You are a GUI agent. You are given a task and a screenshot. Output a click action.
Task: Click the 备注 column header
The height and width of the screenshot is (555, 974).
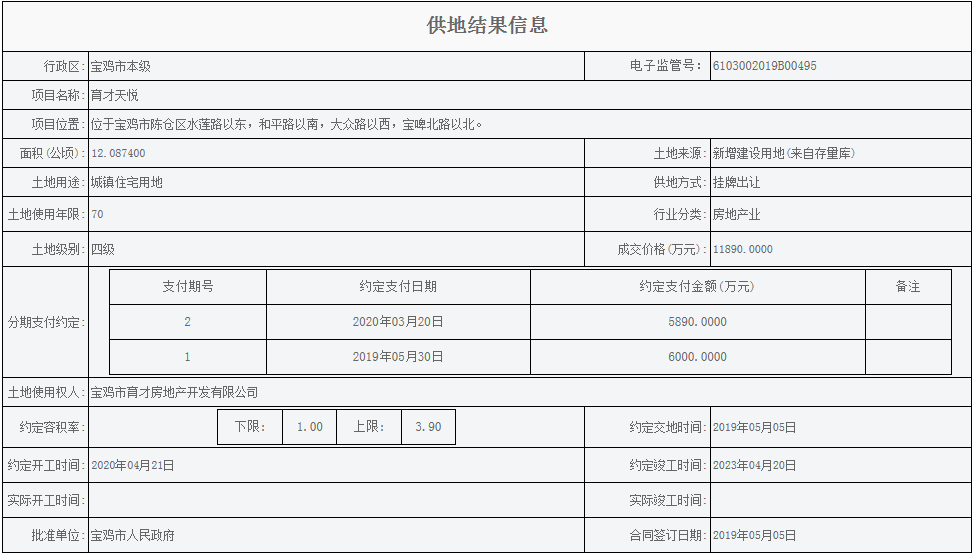point(908,287)
